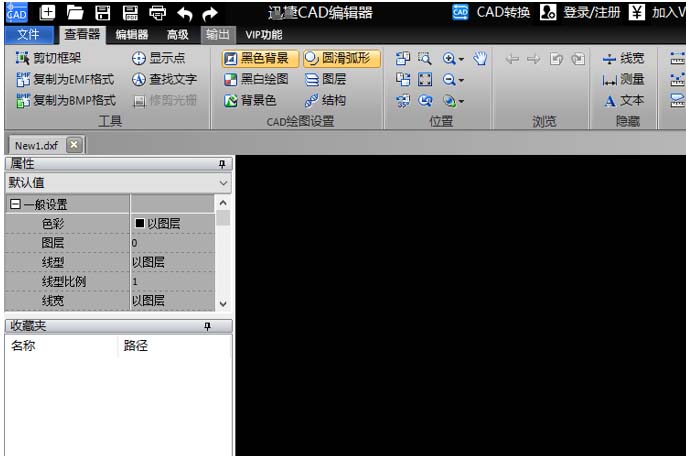The width and height of the screenshot is (686, 456).
Task: Select the 剪切框架 tool
Action: (x=48, y=58)
